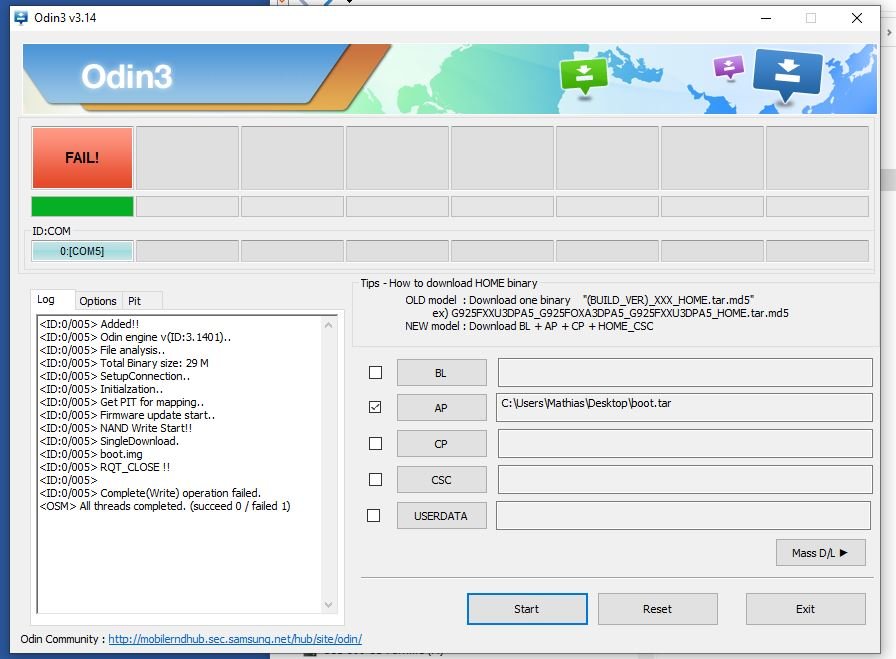Click log line 'Odin engine v(ID:3.1401)..'
Screen dimensions: 896x659
[135, 337]
